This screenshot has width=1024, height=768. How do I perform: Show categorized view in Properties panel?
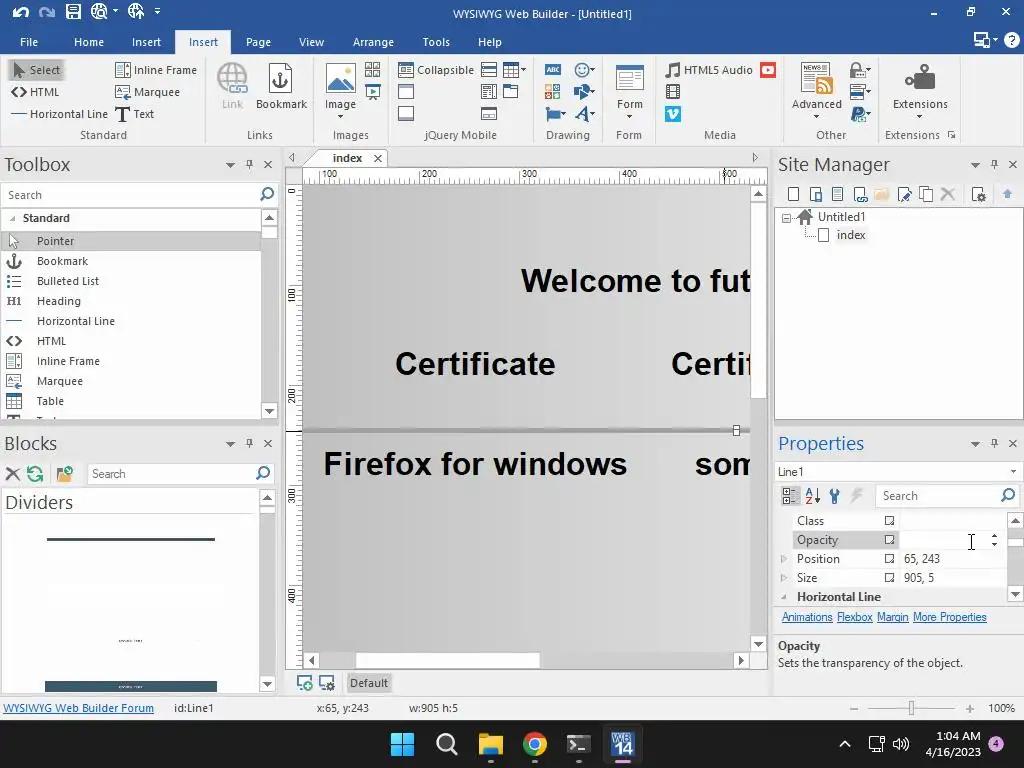pos(790,496)
